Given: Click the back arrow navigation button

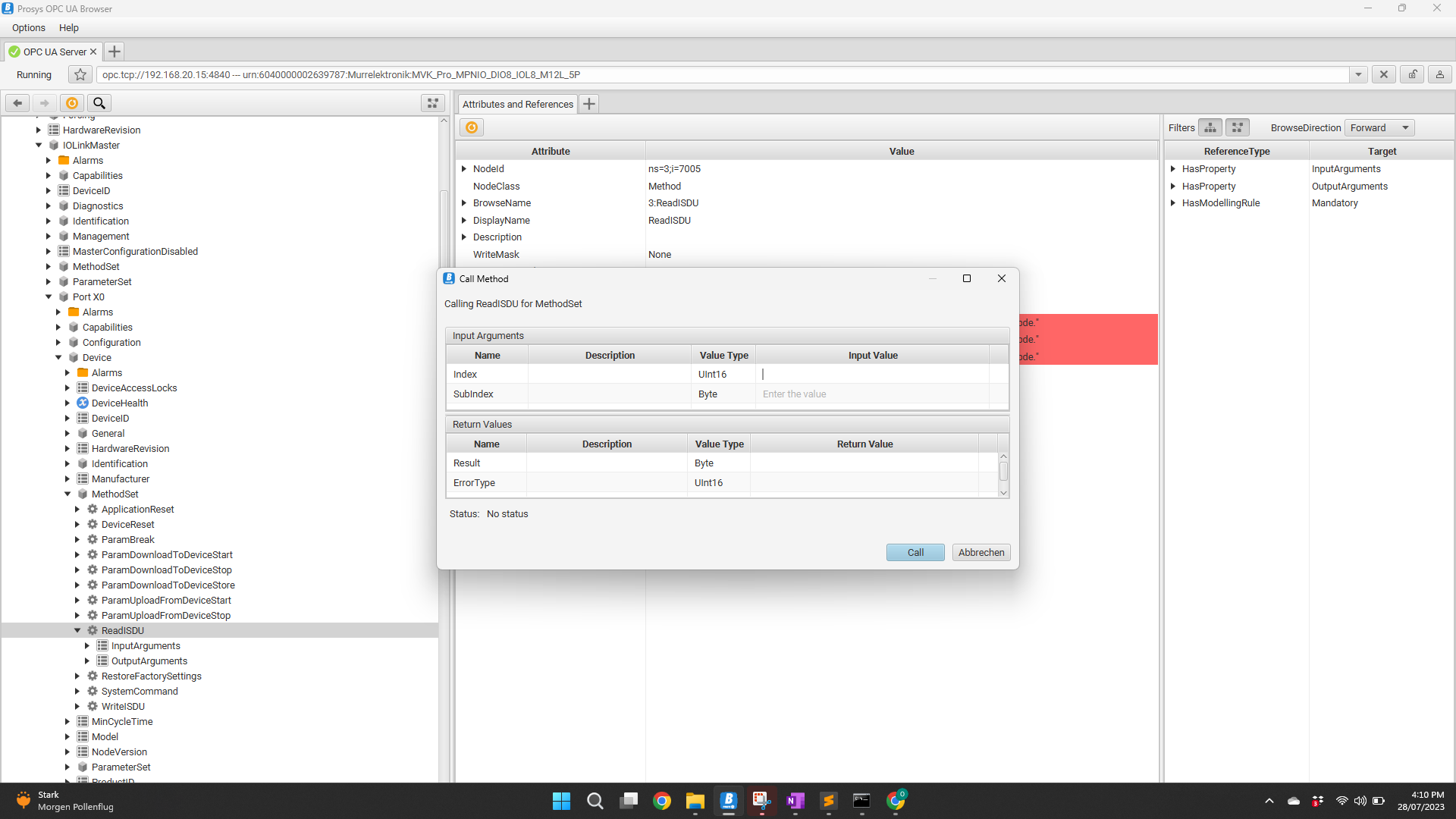Looking at the screenshot, I should 17,103.
